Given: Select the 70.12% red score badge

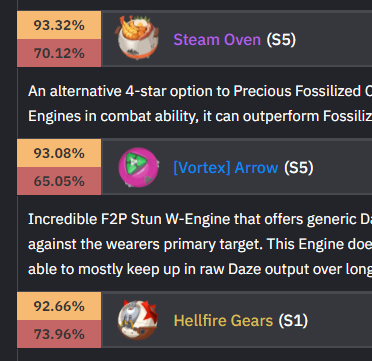Looking at the screenshot, I should click(x=59, y=53).
